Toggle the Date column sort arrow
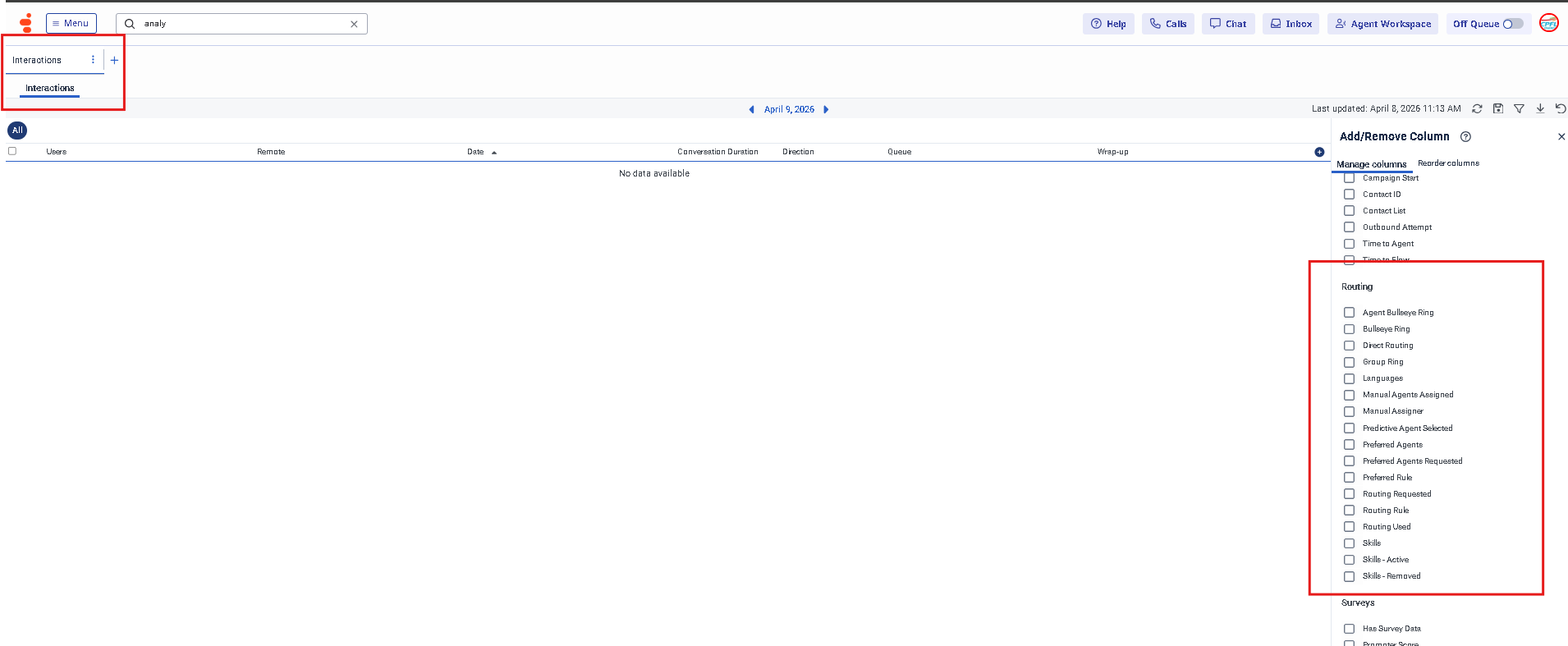Viewport: 1568px width, 646px height. (494, 153)
